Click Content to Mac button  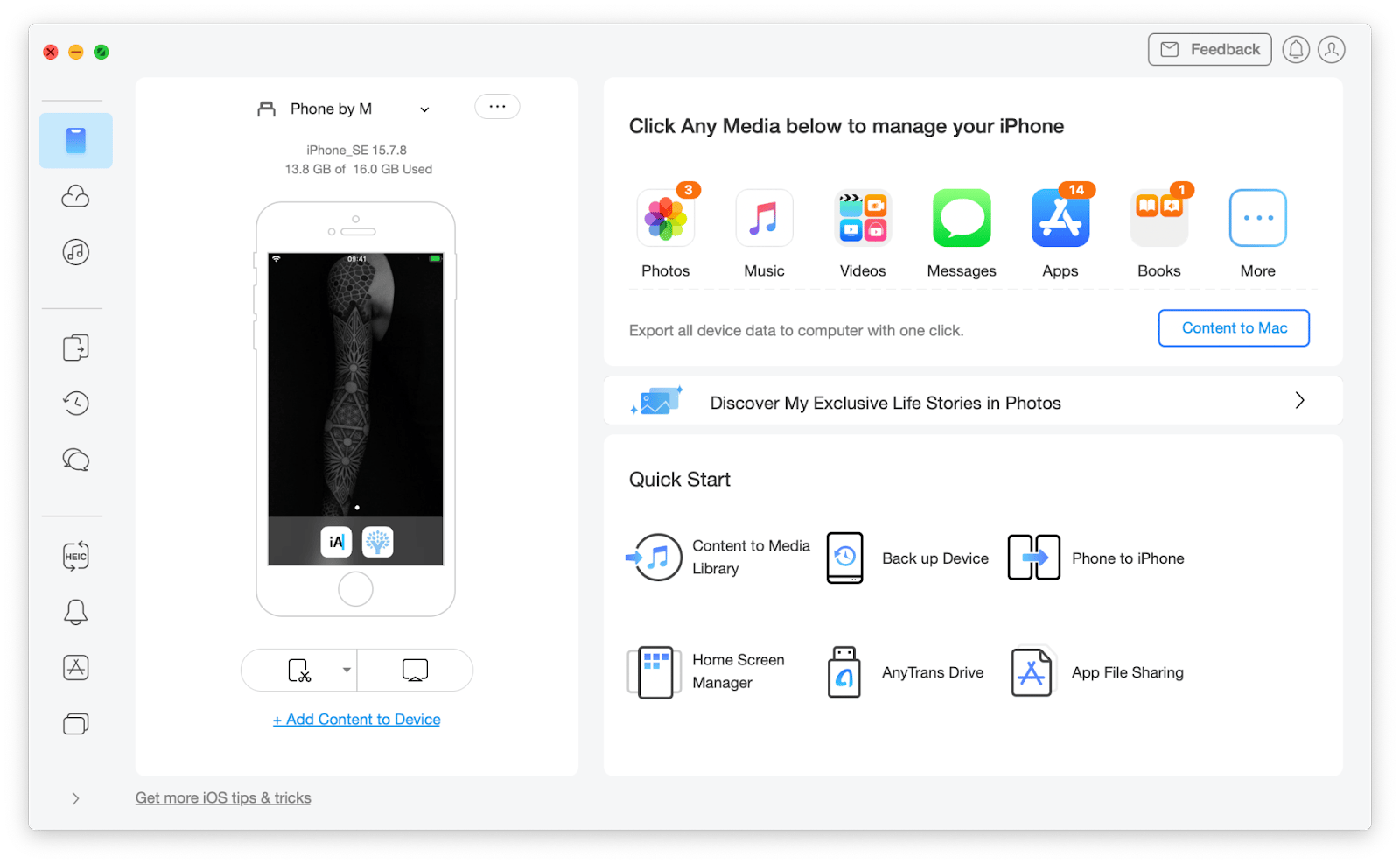[1234, 328]
